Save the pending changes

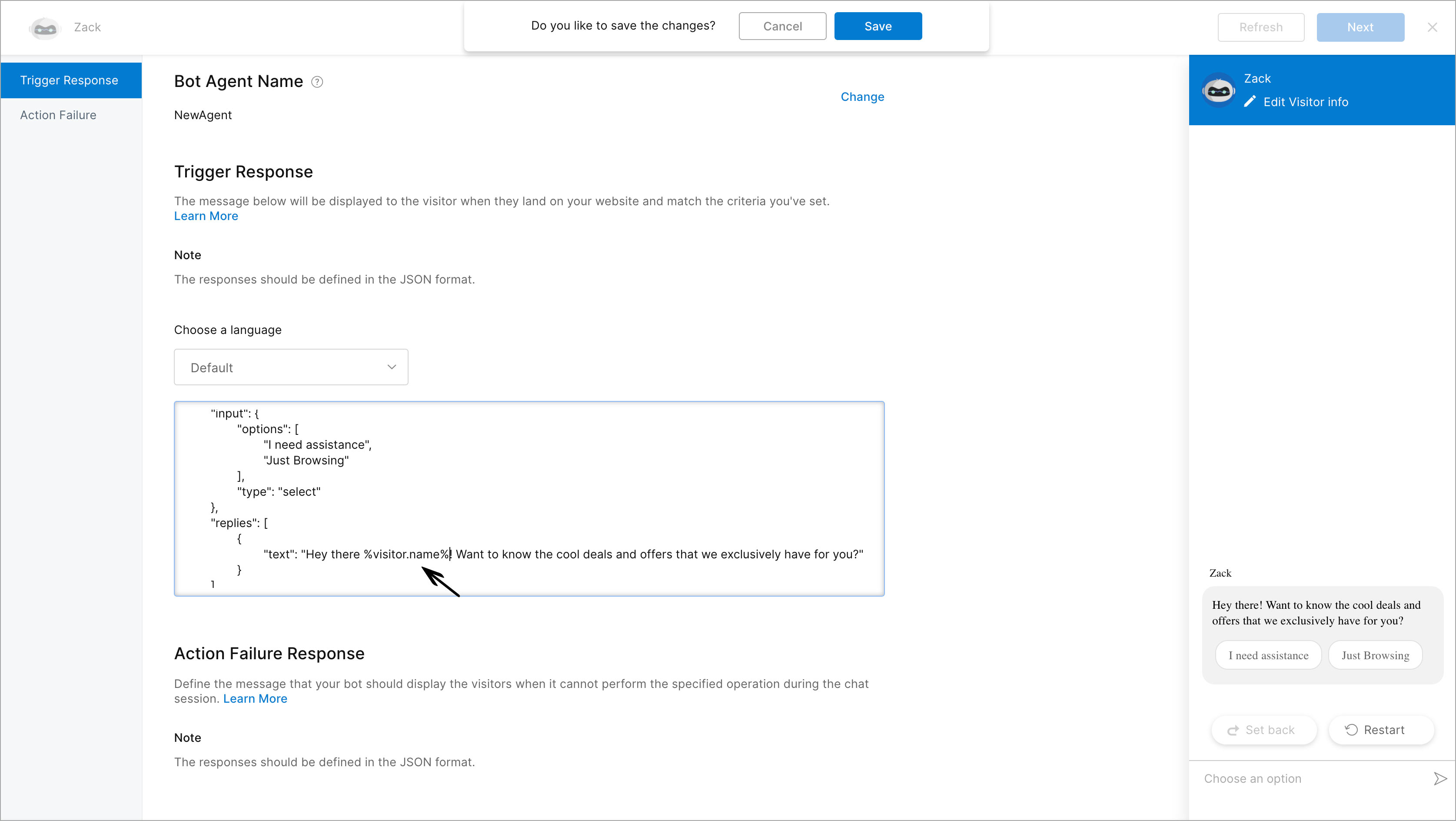[x=878, y=26]
